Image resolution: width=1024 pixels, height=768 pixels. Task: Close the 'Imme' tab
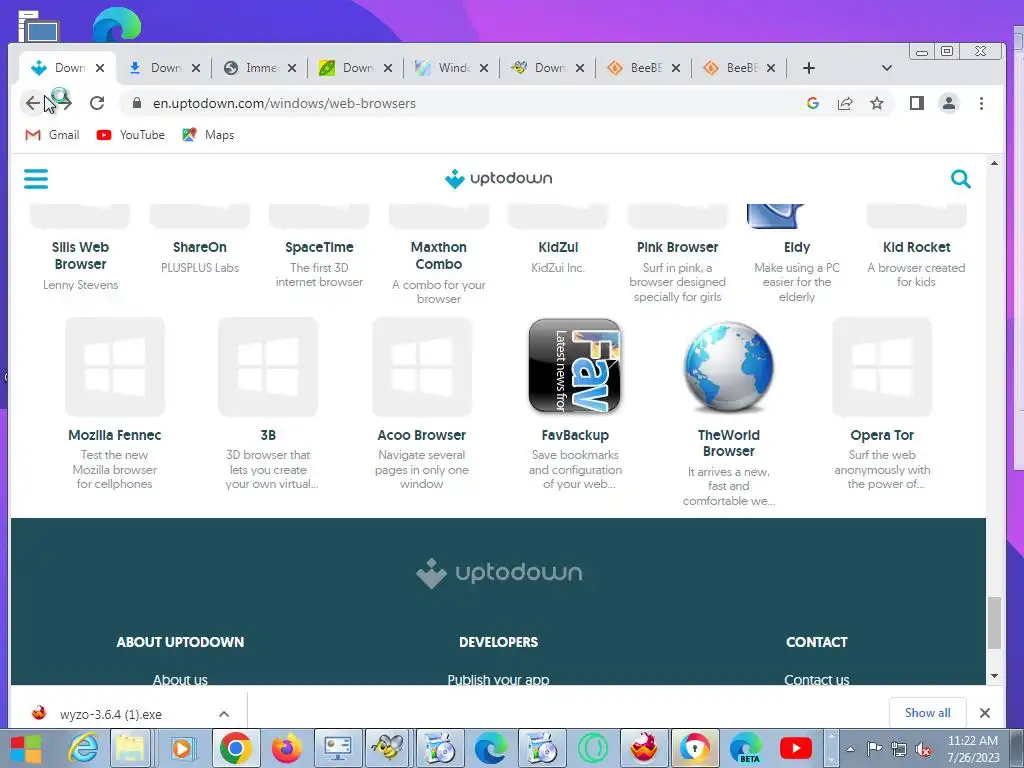(292, 68)
